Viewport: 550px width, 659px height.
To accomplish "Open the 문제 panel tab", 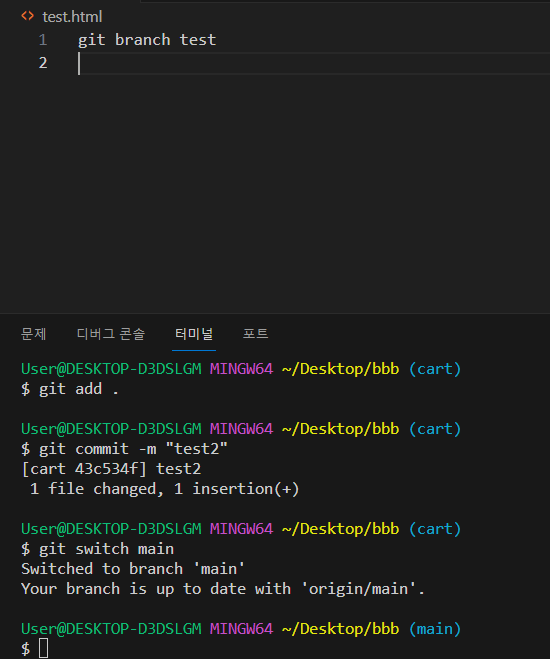I will 34,334.
